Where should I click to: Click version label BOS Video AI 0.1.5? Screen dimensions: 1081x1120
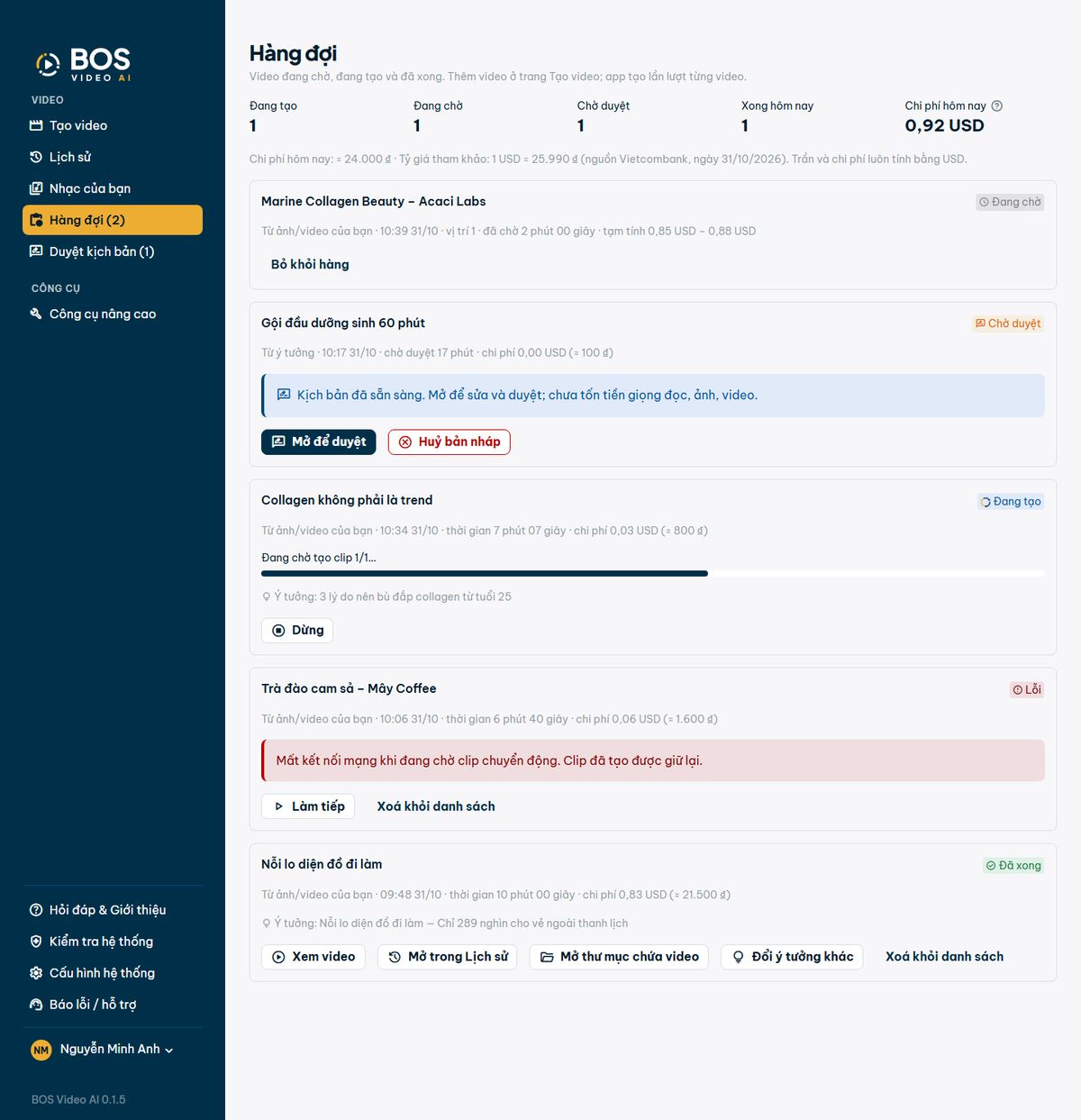tap(78, 1099)
